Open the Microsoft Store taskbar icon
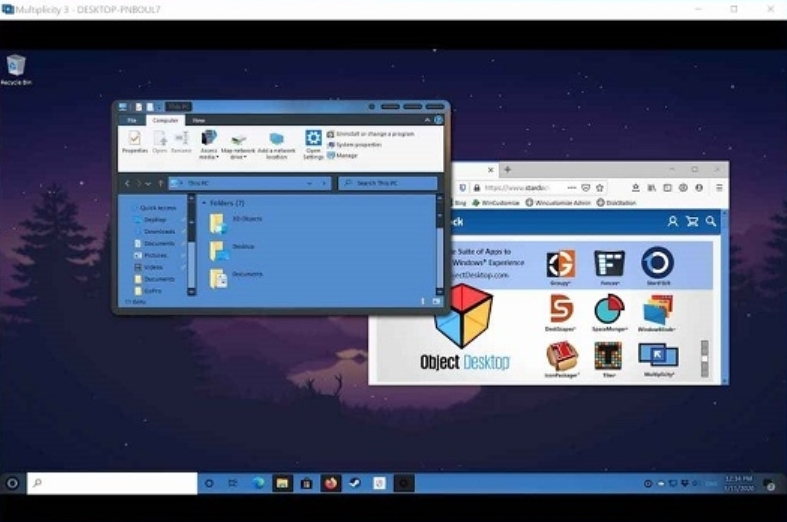Screen dimensions: 787x522 pyautogui.click(x=306, y=483)
